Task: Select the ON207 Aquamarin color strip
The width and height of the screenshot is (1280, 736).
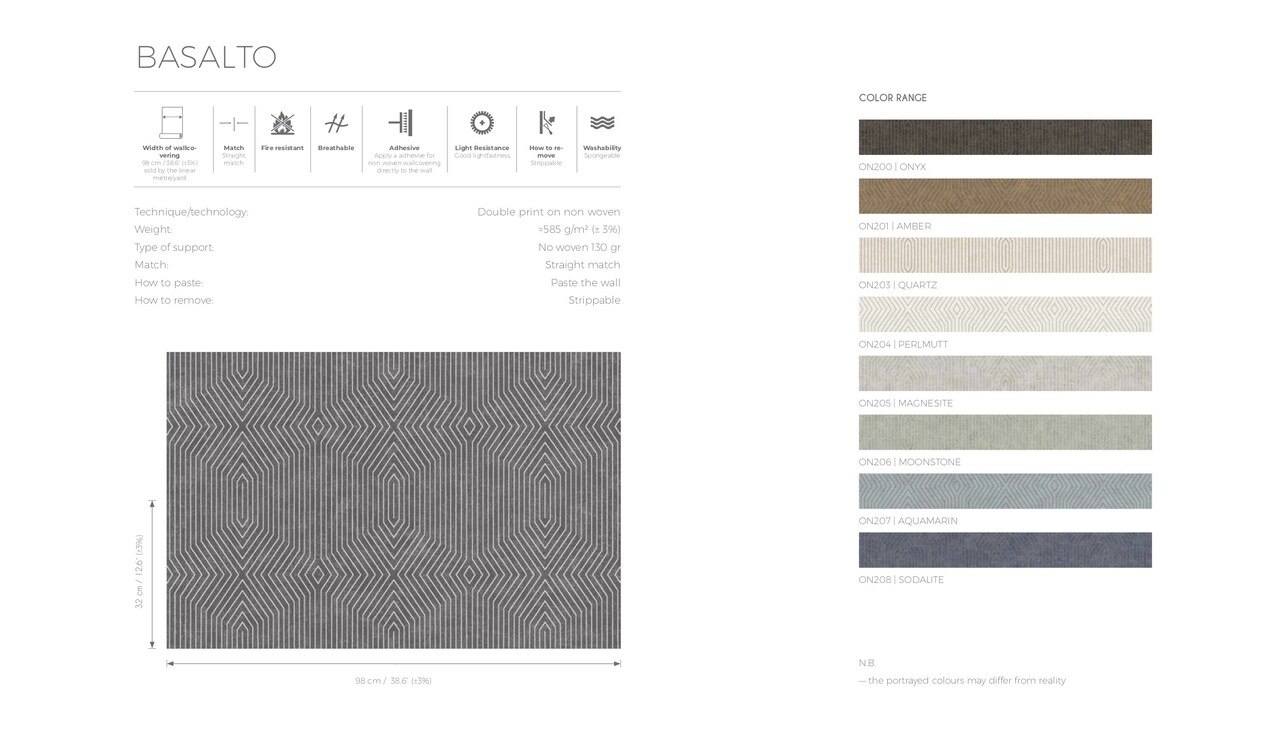Action: pyautogui.click(x=1005, y=491)
